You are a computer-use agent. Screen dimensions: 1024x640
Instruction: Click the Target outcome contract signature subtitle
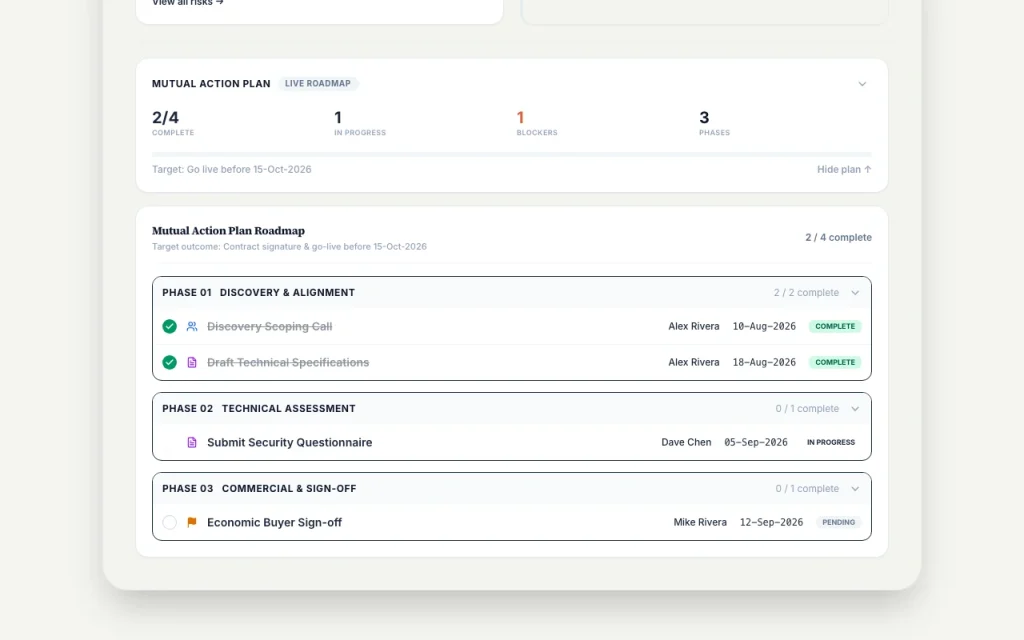coord(289,246)
